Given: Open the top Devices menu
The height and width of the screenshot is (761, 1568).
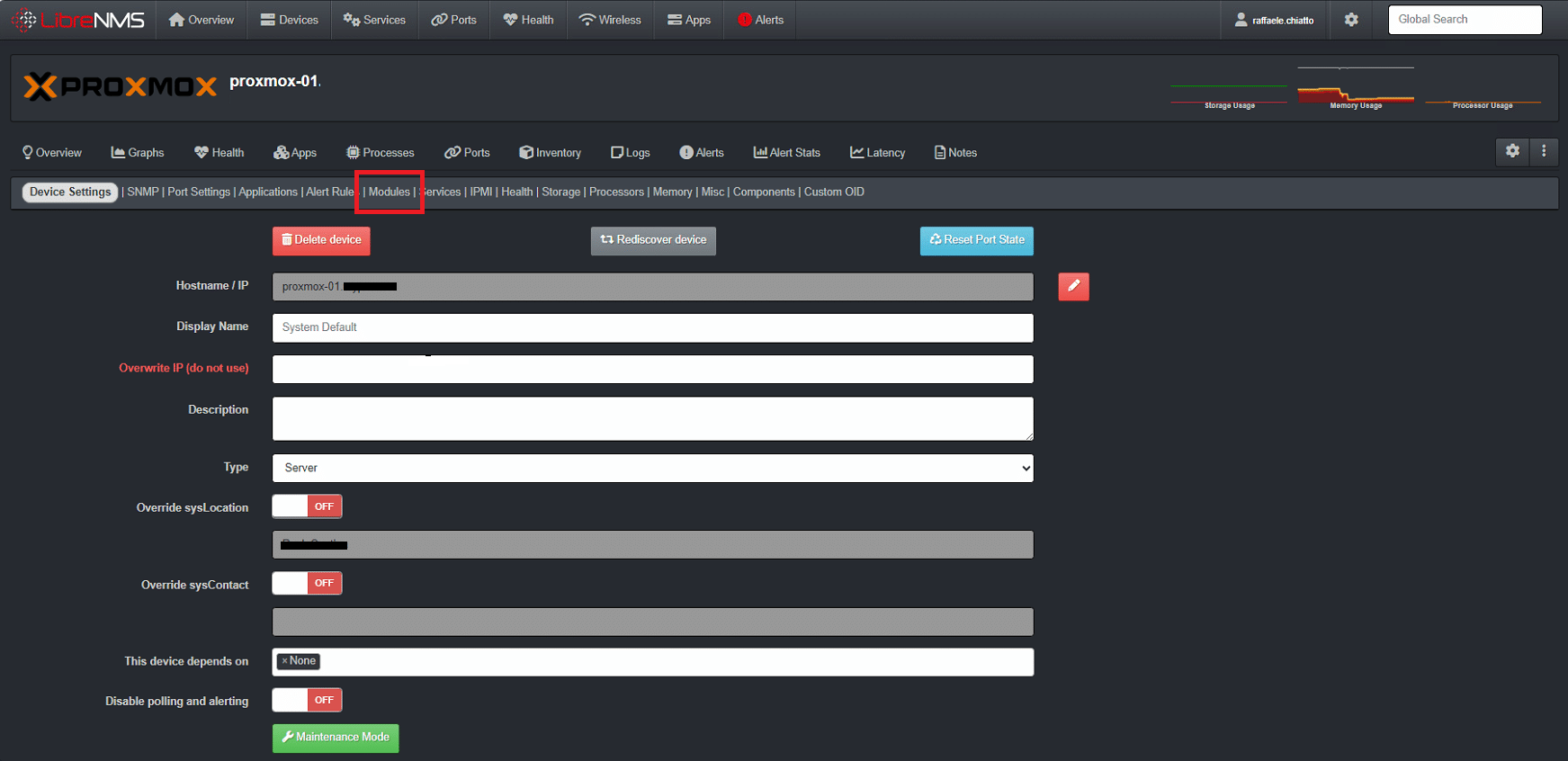Looking at the screenshot, I should coord(290,20).
